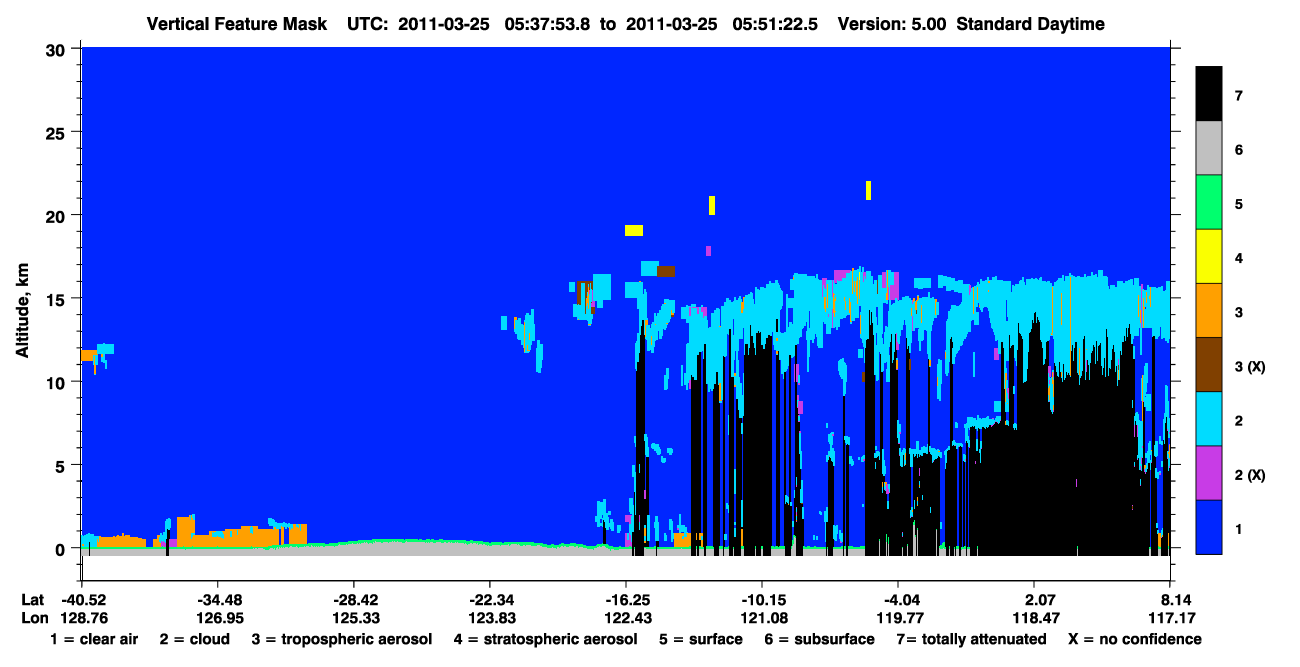Click the magenta 2 (X) legend swatch

[x=1209, y=472]
